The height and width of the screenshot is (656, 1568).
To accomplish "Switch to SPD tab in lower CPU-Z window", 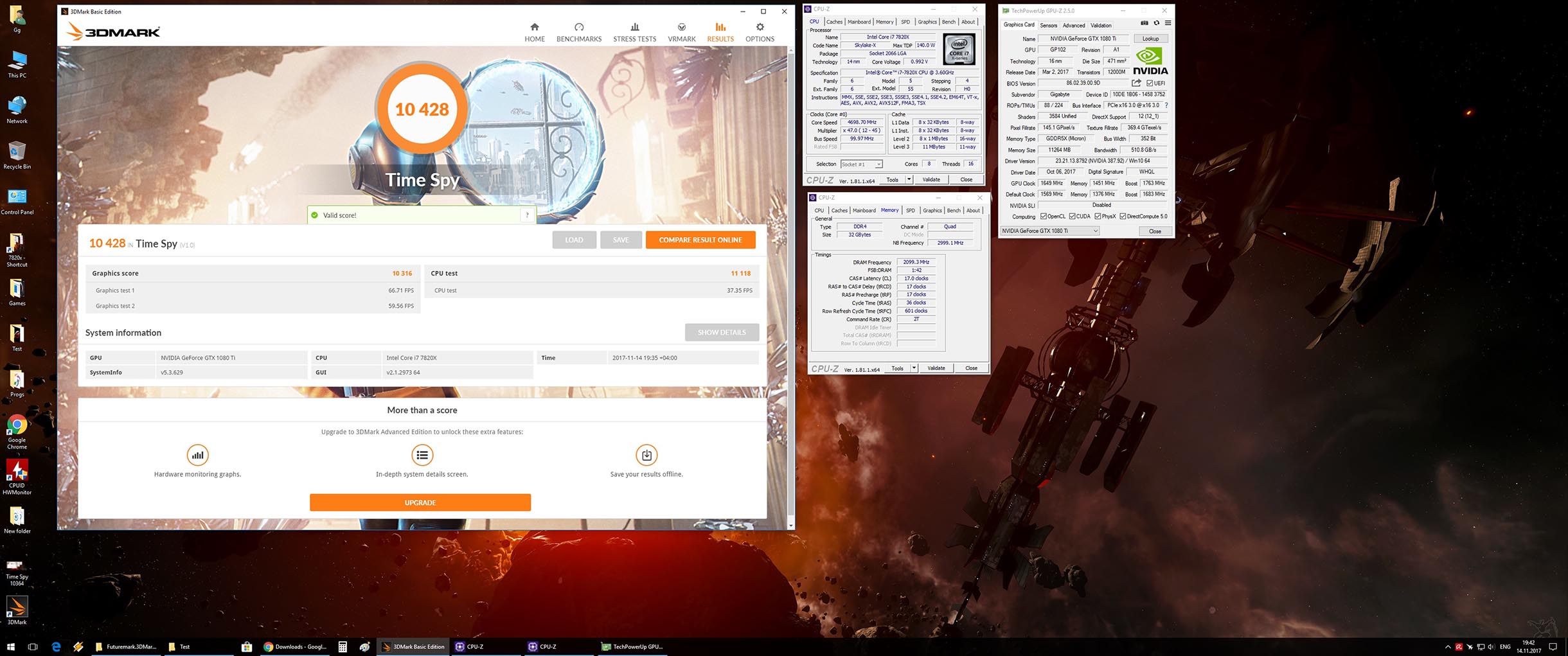I will point(910,211).
